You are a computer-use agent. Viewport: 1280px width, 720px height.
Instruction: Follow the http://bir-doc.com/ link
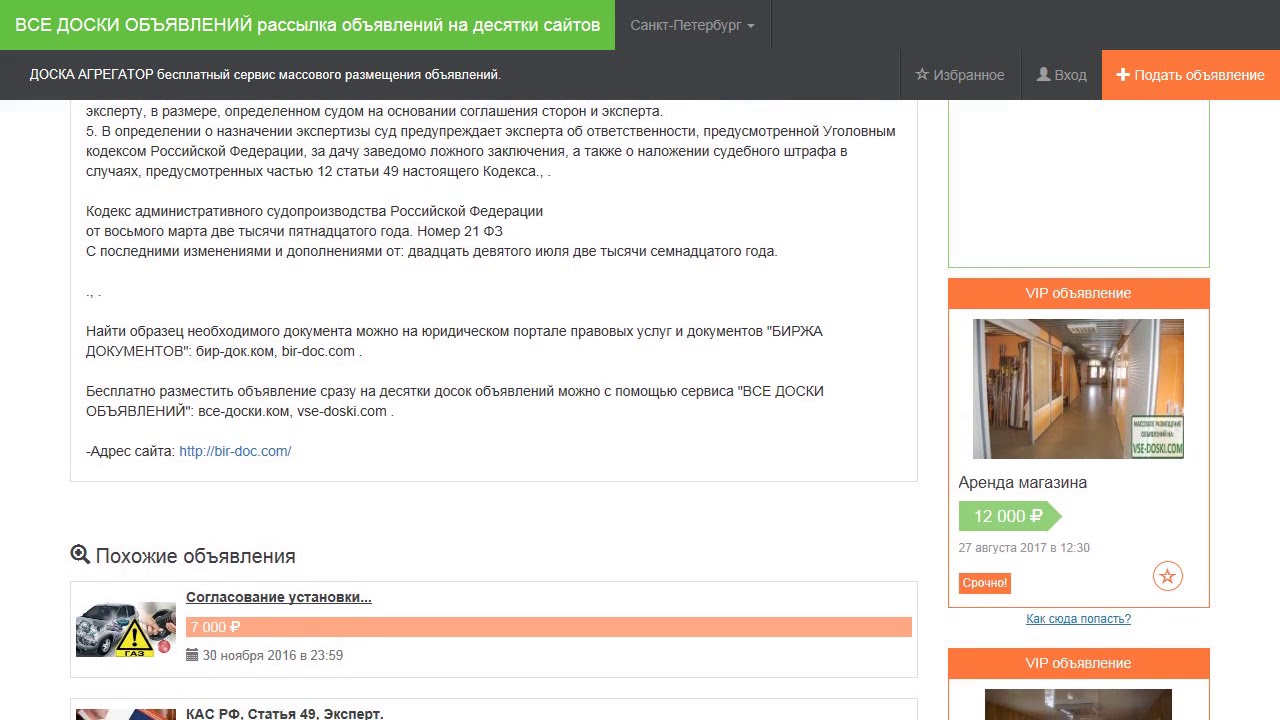[x=235, y=451]
